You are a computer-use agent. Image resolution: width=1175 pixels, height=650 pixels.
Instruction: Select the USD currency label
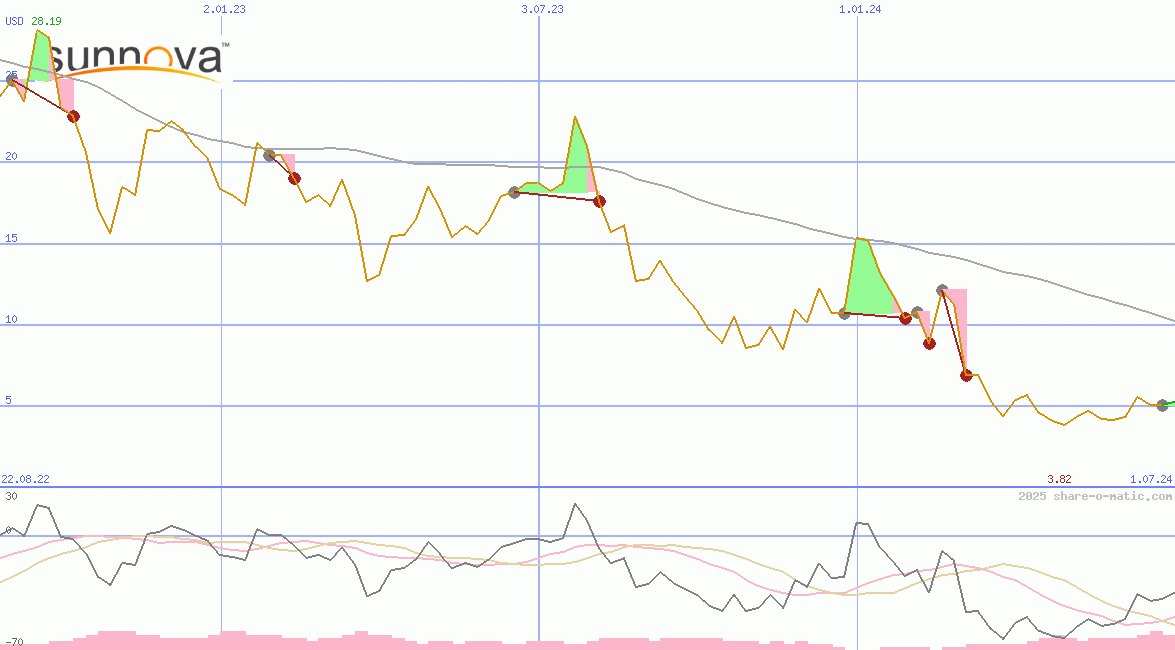pyautogui.click(x=14, y=21)
